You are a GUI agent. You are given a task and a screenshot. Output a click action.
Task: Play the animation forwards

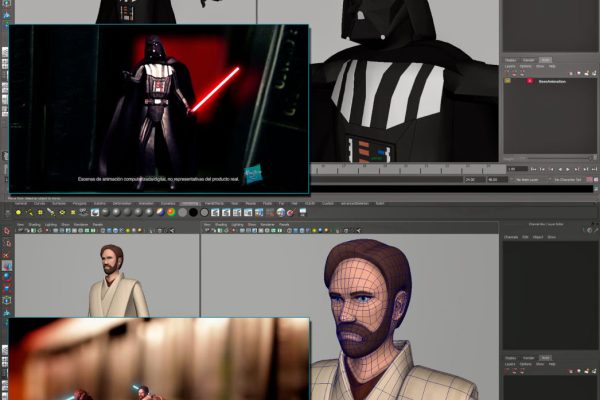click(568, 169)
